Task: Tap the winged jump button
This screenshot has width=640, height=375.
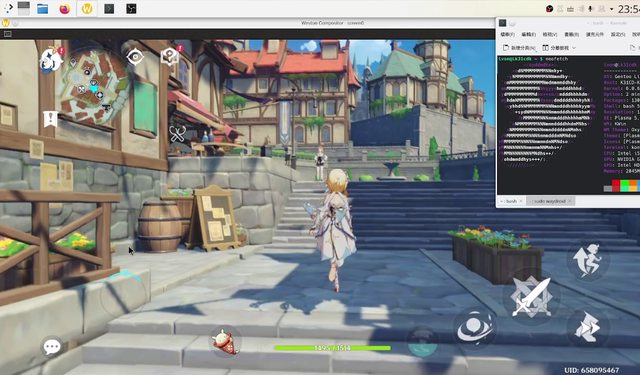Action: 588,260
